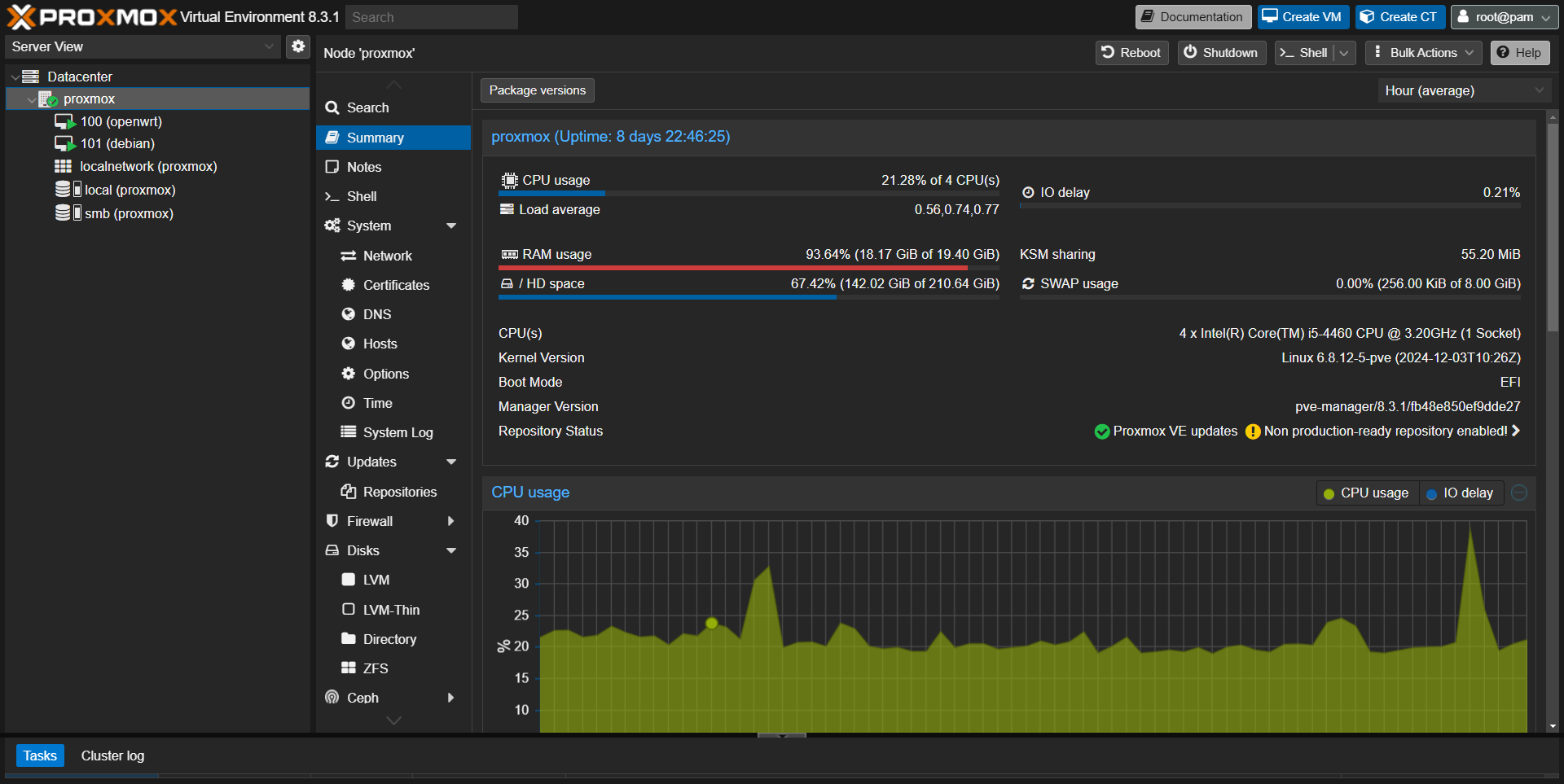
Task: Select the ZFS disks section
Action: pos(376,668)
